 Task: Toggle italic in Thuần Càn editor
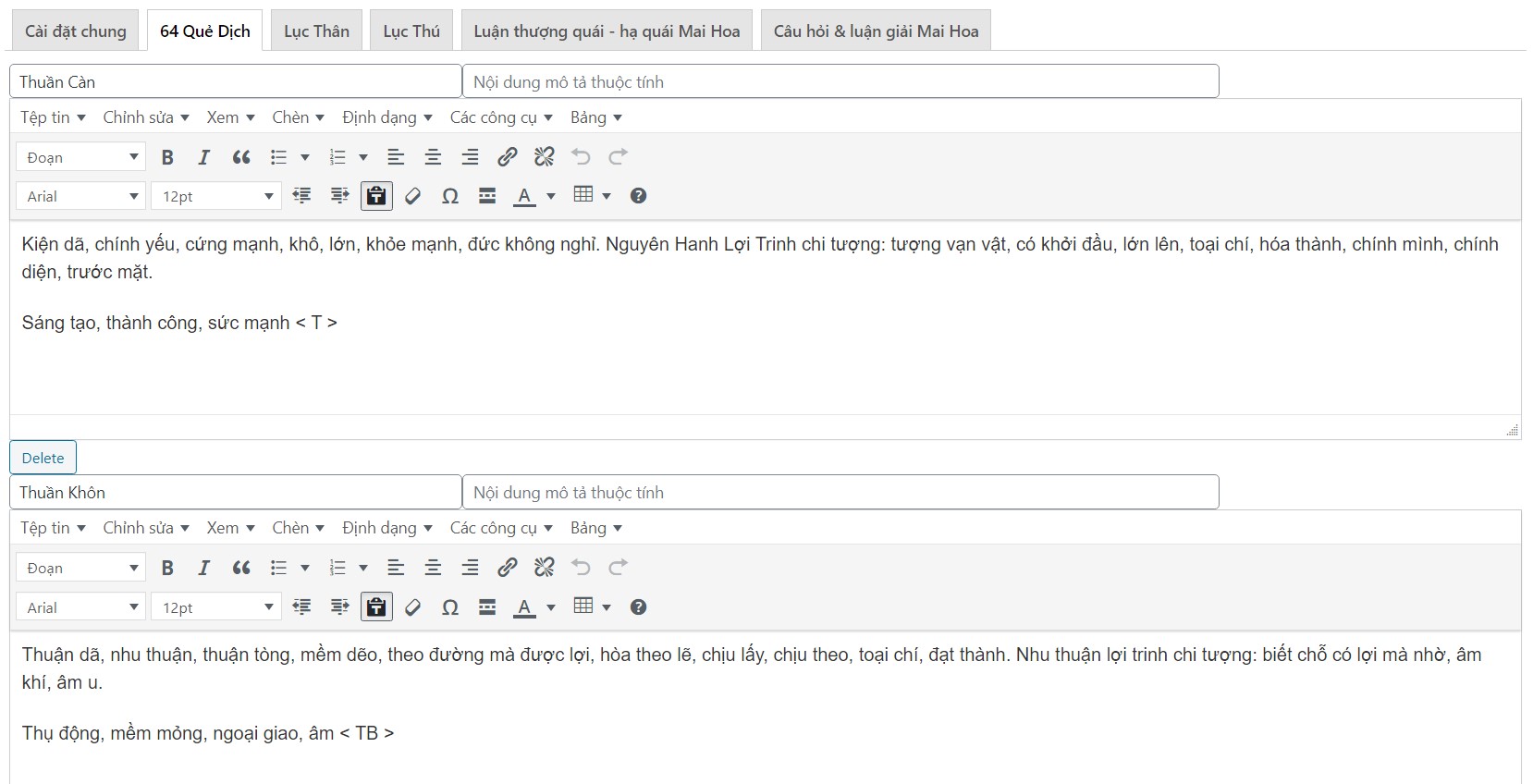coord(204,157)
